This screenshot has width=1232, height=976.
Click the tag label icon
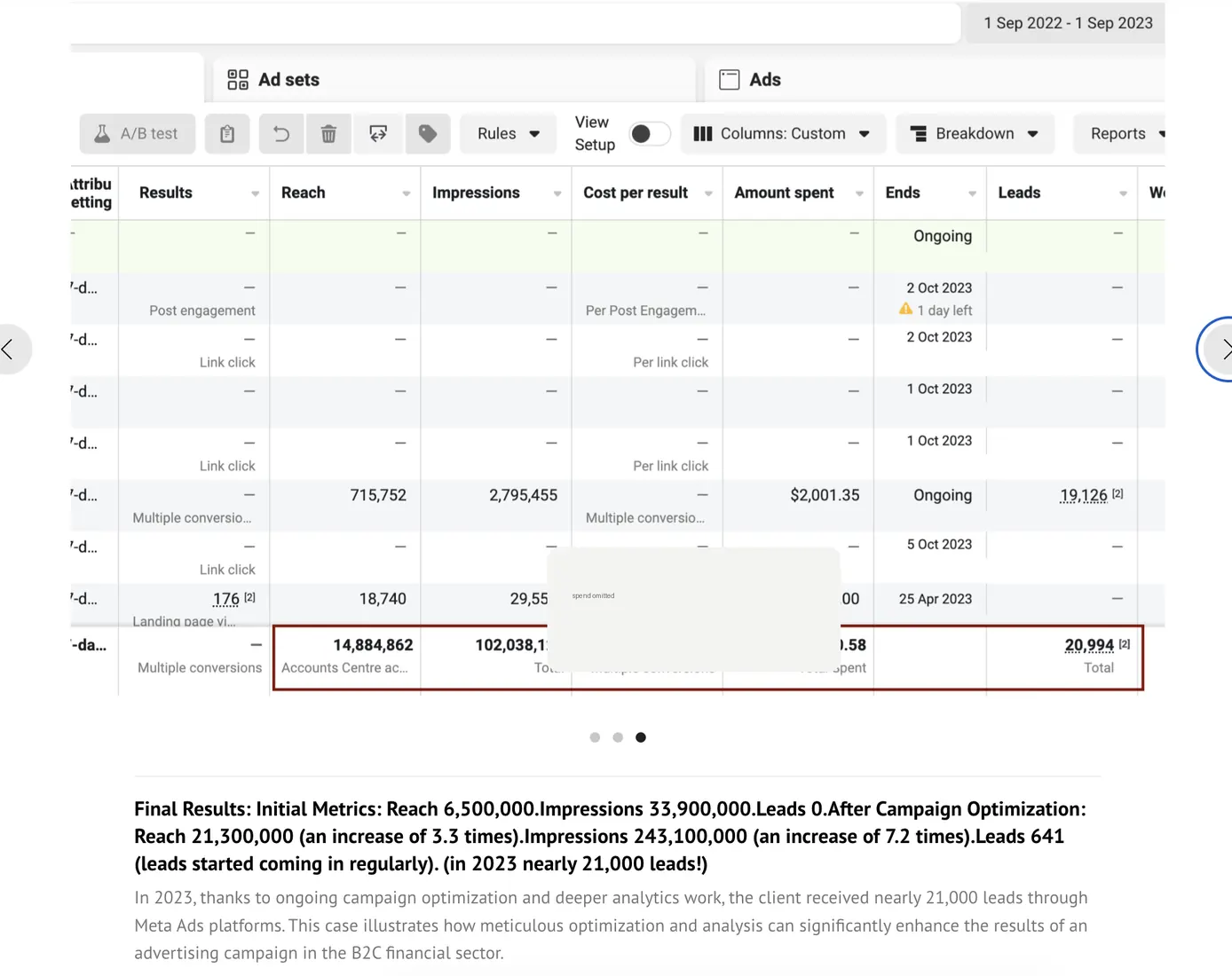[428, 134]
